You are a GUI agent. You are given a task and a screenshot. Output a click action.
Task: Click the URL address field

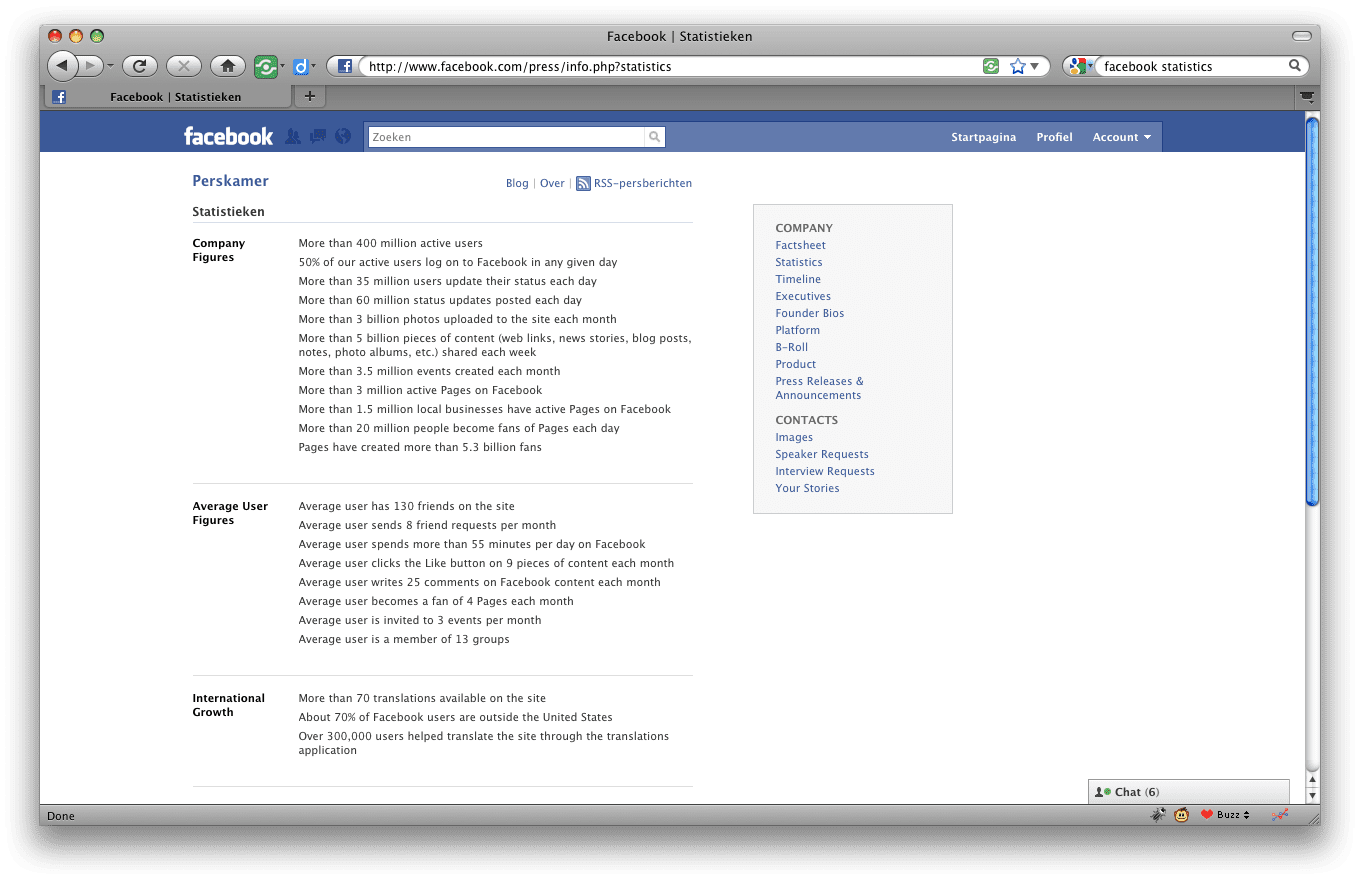(670, 67)
